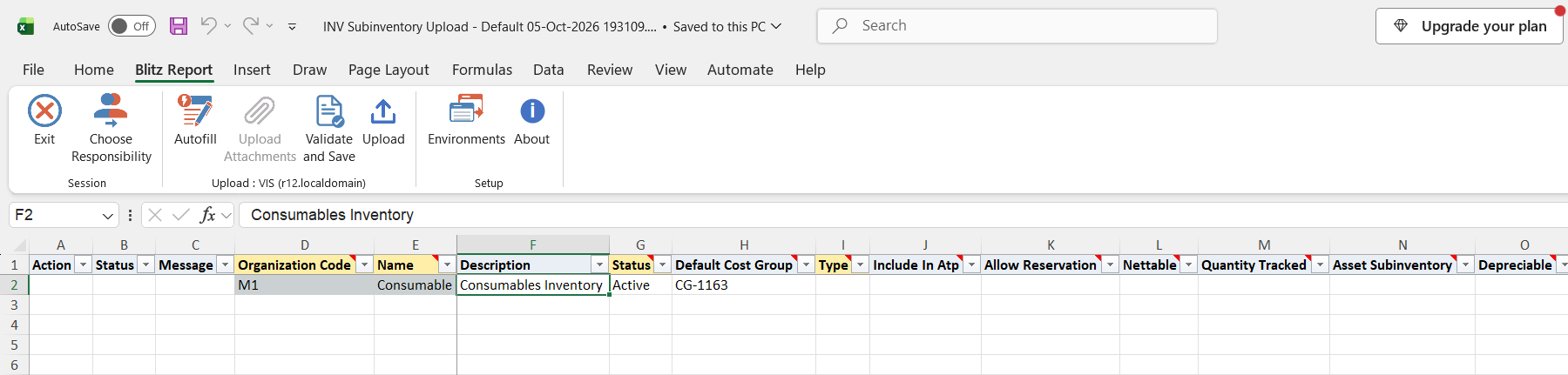1568x375 pixels.
Task: Open Allow Reservation filter dropdown
Action: coord(1110,265)
